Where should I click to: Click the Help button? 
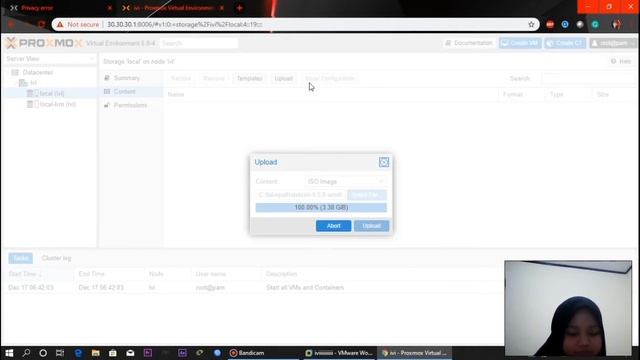coord(621,61)
